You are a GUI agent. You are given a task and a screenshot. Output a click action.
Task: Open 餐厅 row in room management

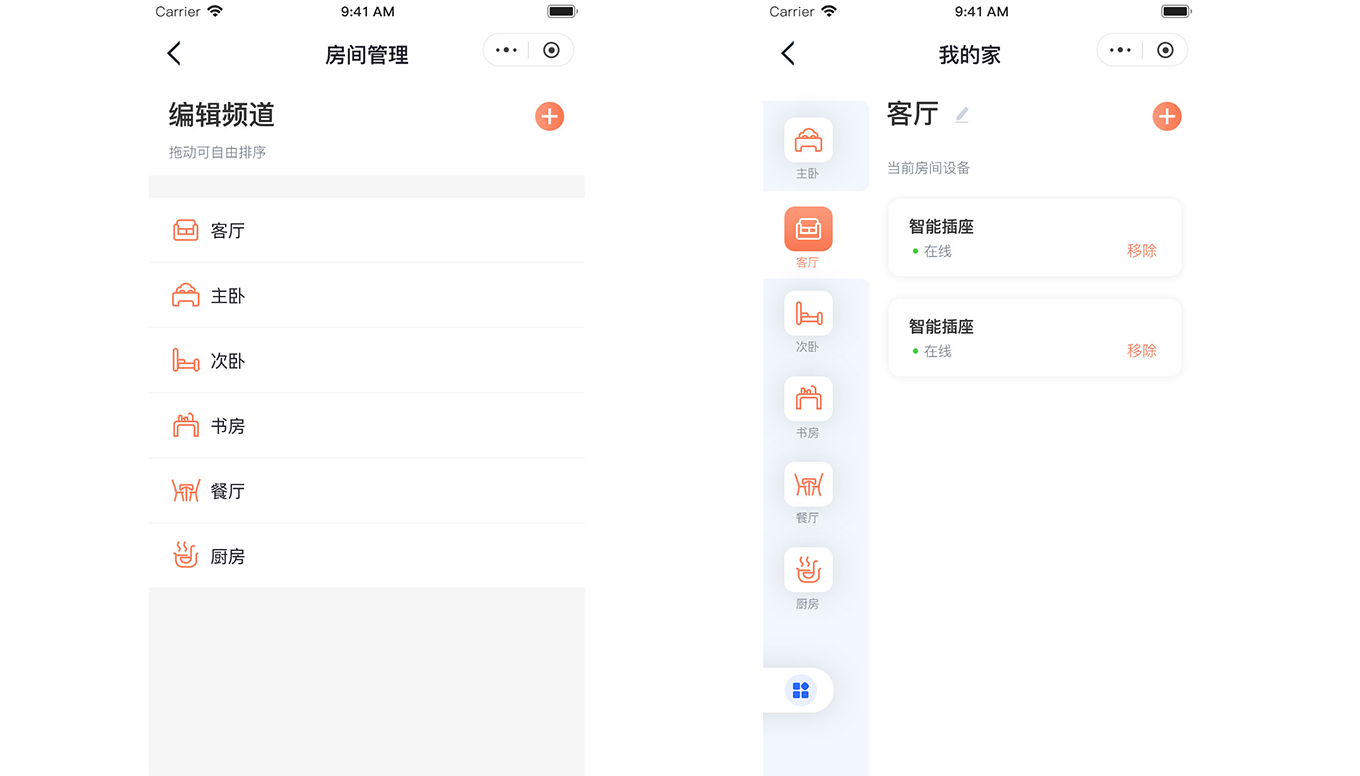(367, 491)
